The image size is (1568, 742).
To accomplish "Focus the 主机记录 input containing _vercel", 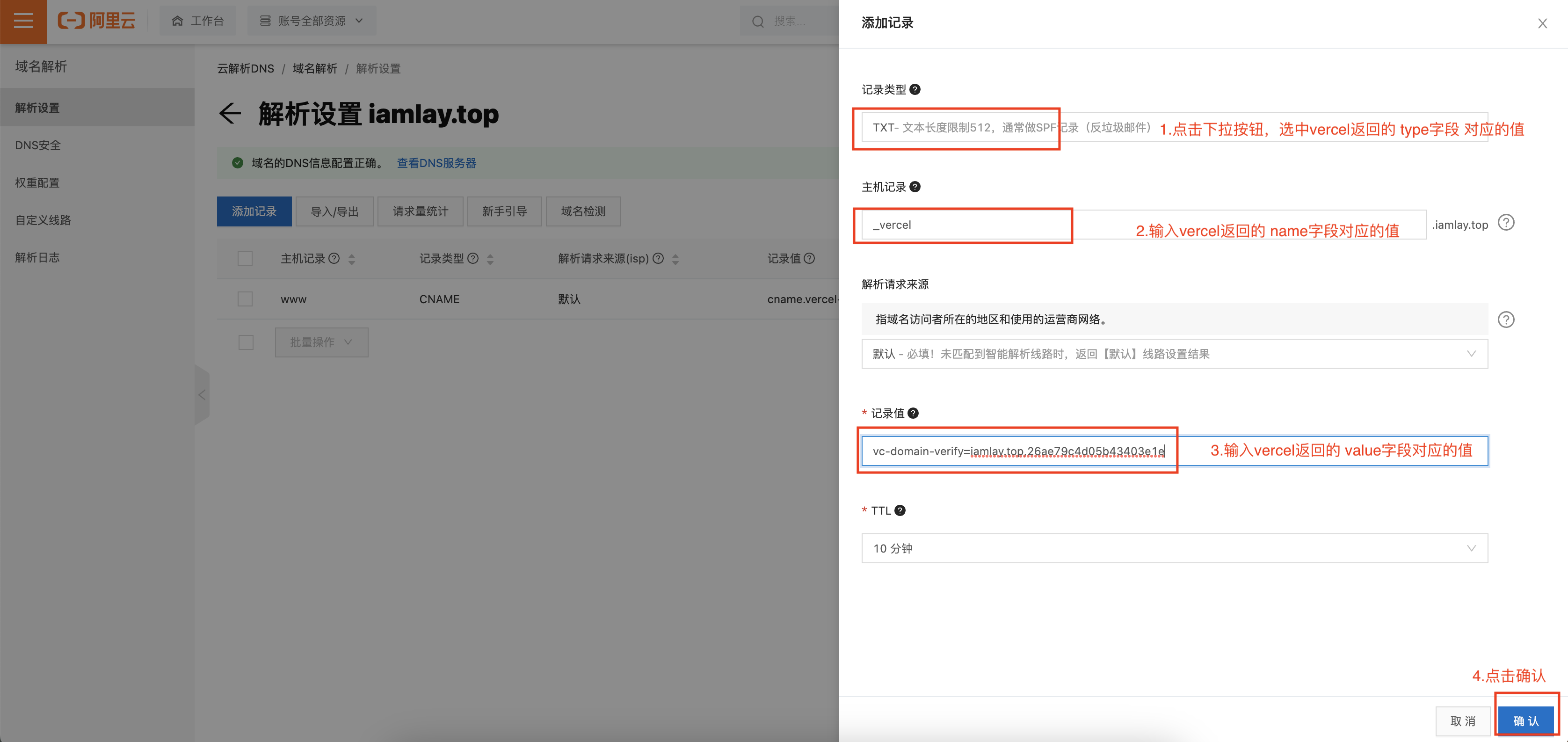I will pos(1144,225).
